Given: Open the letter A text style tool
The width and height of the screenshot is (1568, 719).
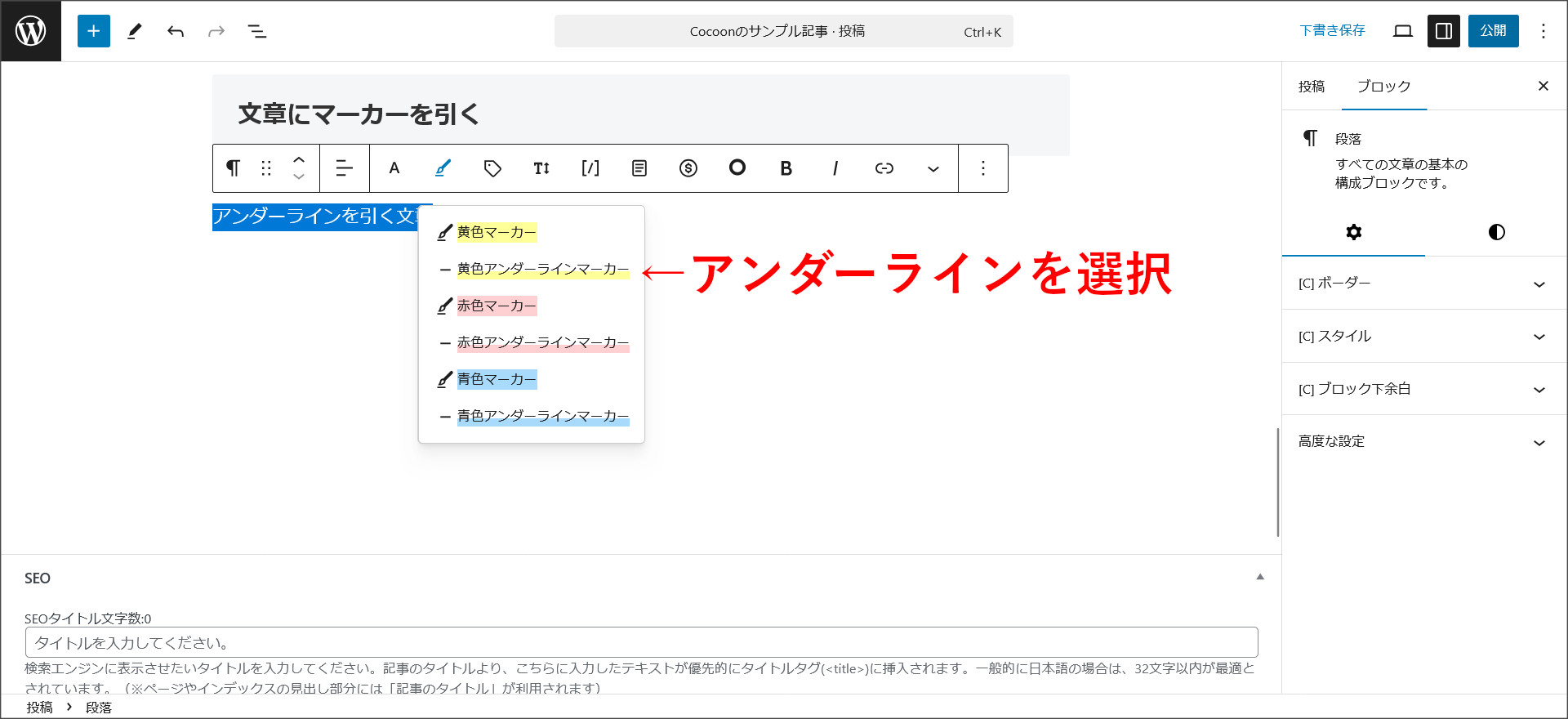Looking at the screenshot, I should (x=394, y=168).
